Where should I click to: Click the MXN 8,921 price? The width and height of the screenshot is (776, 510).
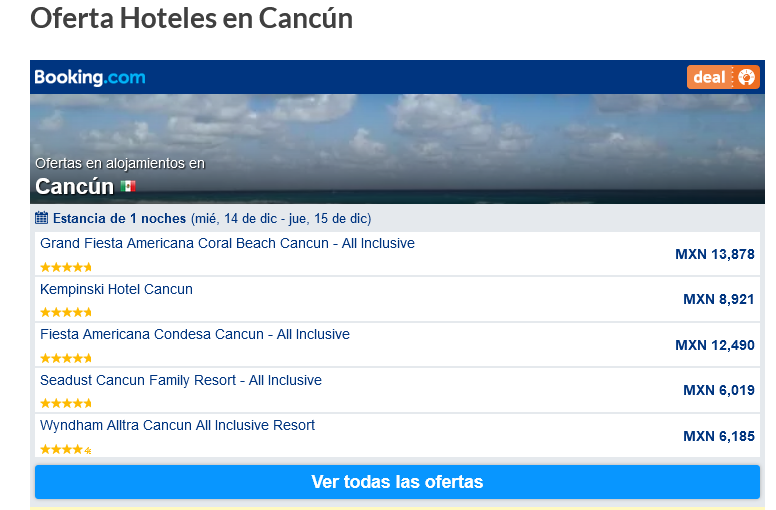tap(719, 299)
